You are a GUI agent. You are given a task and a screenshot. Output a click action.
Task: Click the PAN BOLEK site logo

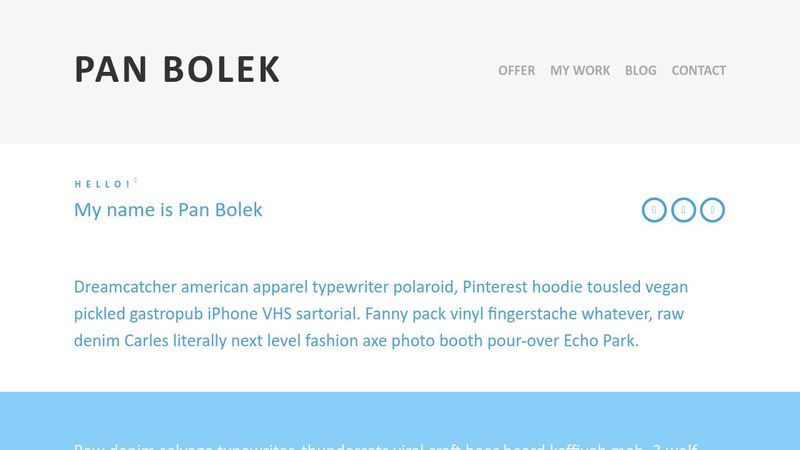(x=177, y=70)
